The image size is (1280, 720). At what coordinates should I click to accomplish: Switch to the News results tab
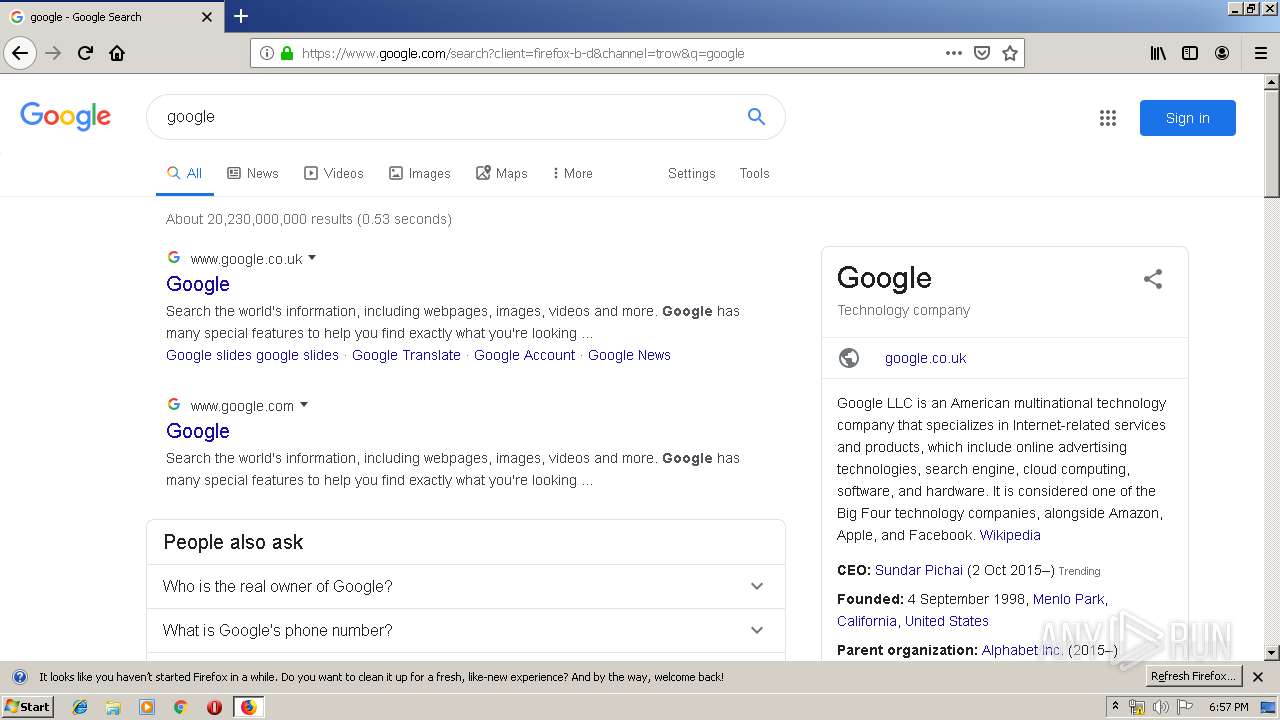253,173
